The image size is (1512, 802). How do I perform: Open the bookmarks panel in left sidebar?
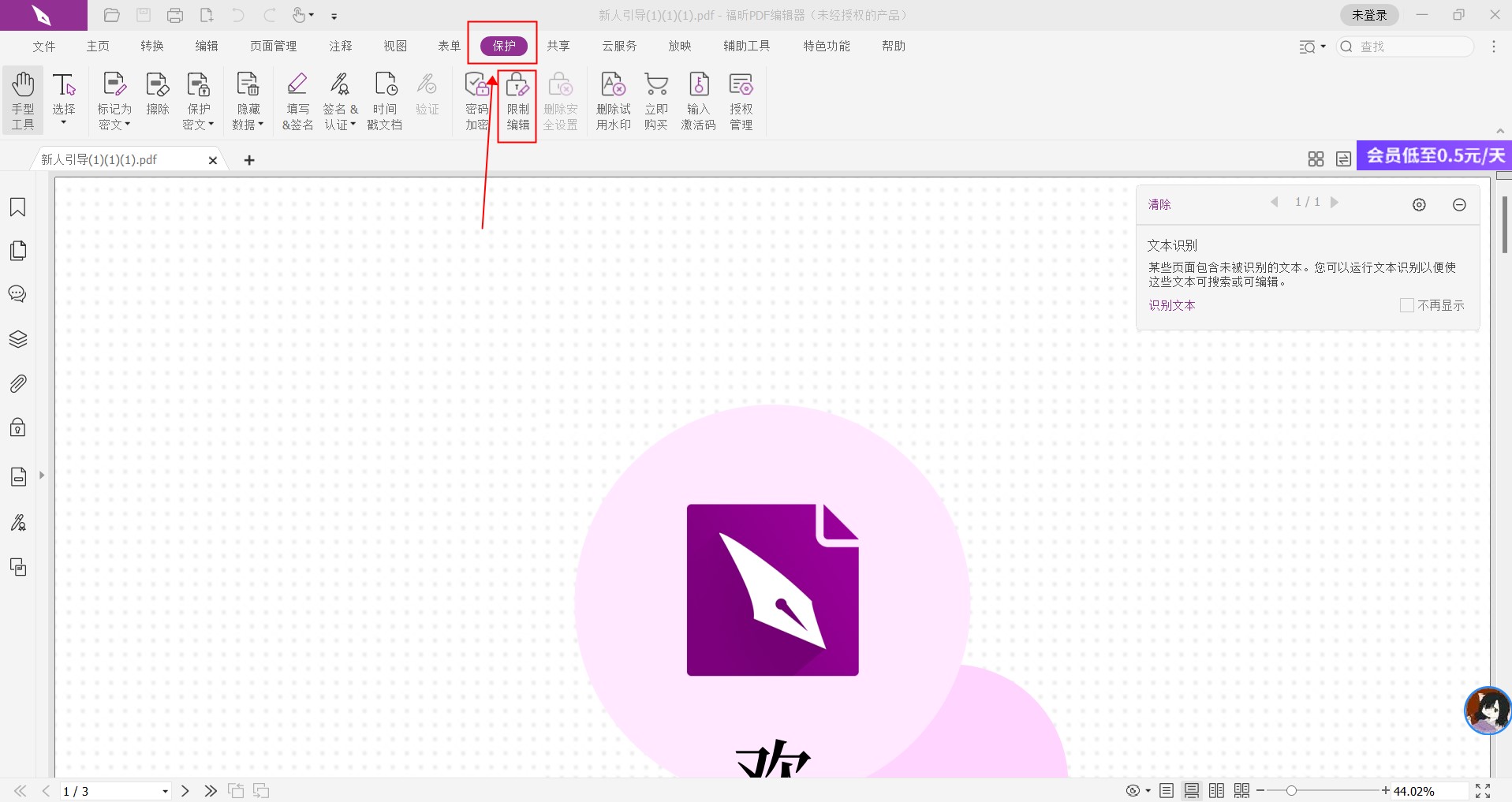click(17, 207)
